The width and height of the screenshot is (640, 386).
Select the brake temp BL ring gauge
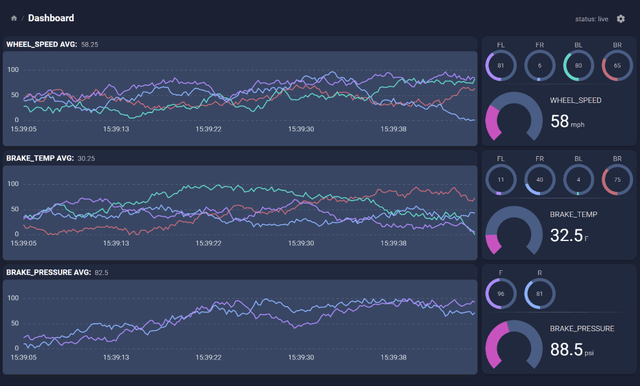578,180
